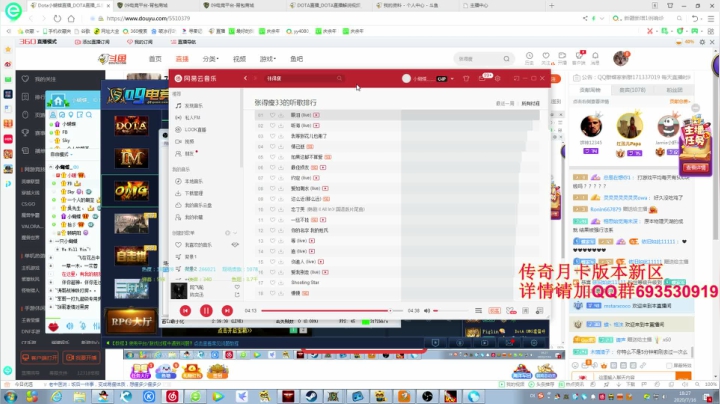Pause the song in NetEase Music

tap(206, 311)
